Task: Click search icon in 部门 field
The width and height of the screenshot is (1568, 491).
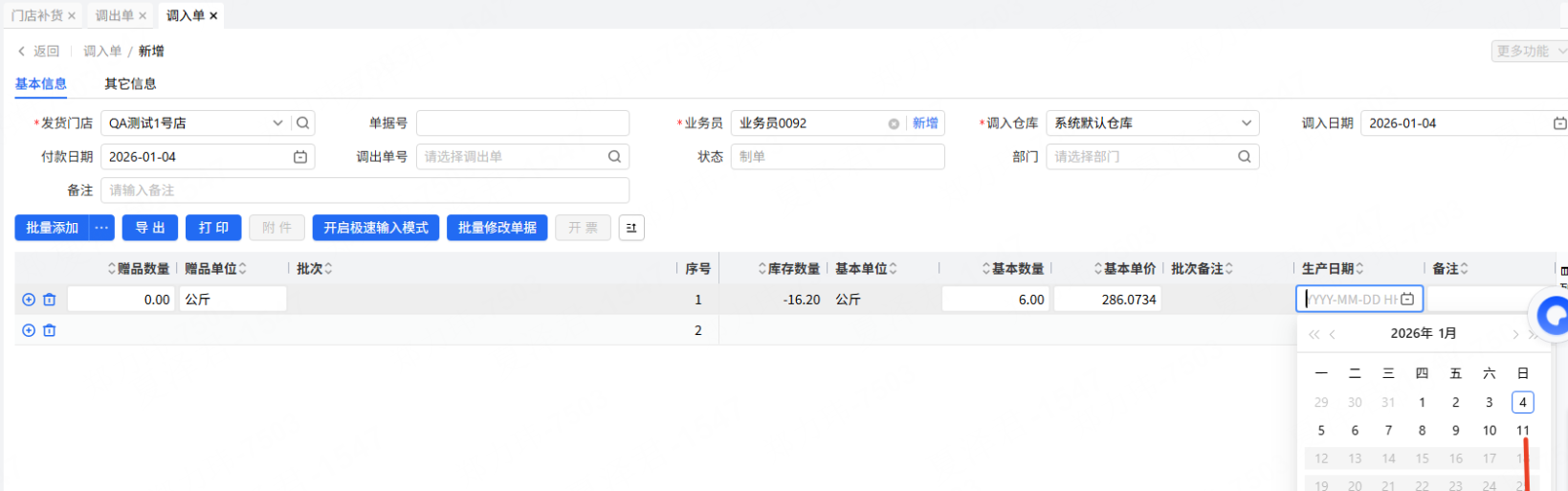Action: [x=1244, y=157]
